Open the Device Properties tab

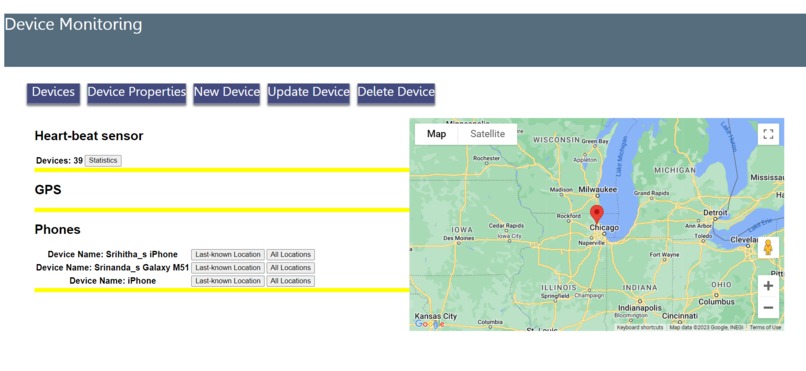[x=136, y=93]
